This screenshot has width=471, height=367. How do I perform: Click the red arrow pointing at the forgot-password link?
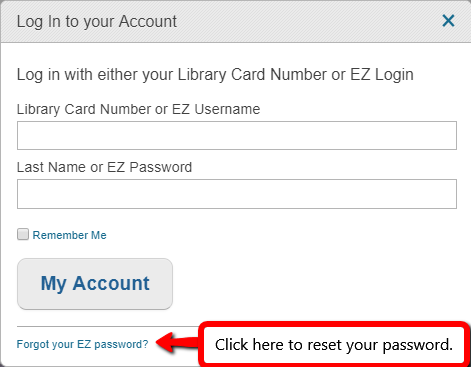click(177, 342)
